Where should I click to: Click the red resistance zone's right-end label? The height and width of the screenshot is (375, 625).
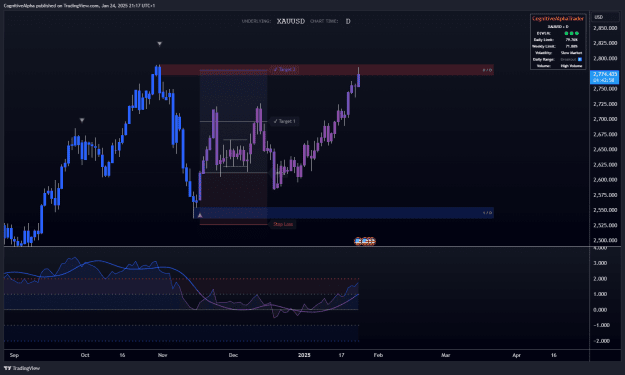[x=487, y=70]
